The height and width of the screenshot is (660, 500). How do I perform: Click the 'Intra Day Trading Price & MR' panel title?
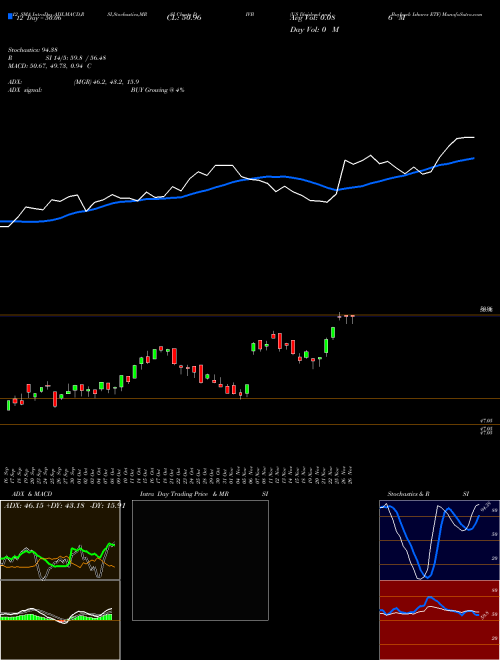[184, 494]
